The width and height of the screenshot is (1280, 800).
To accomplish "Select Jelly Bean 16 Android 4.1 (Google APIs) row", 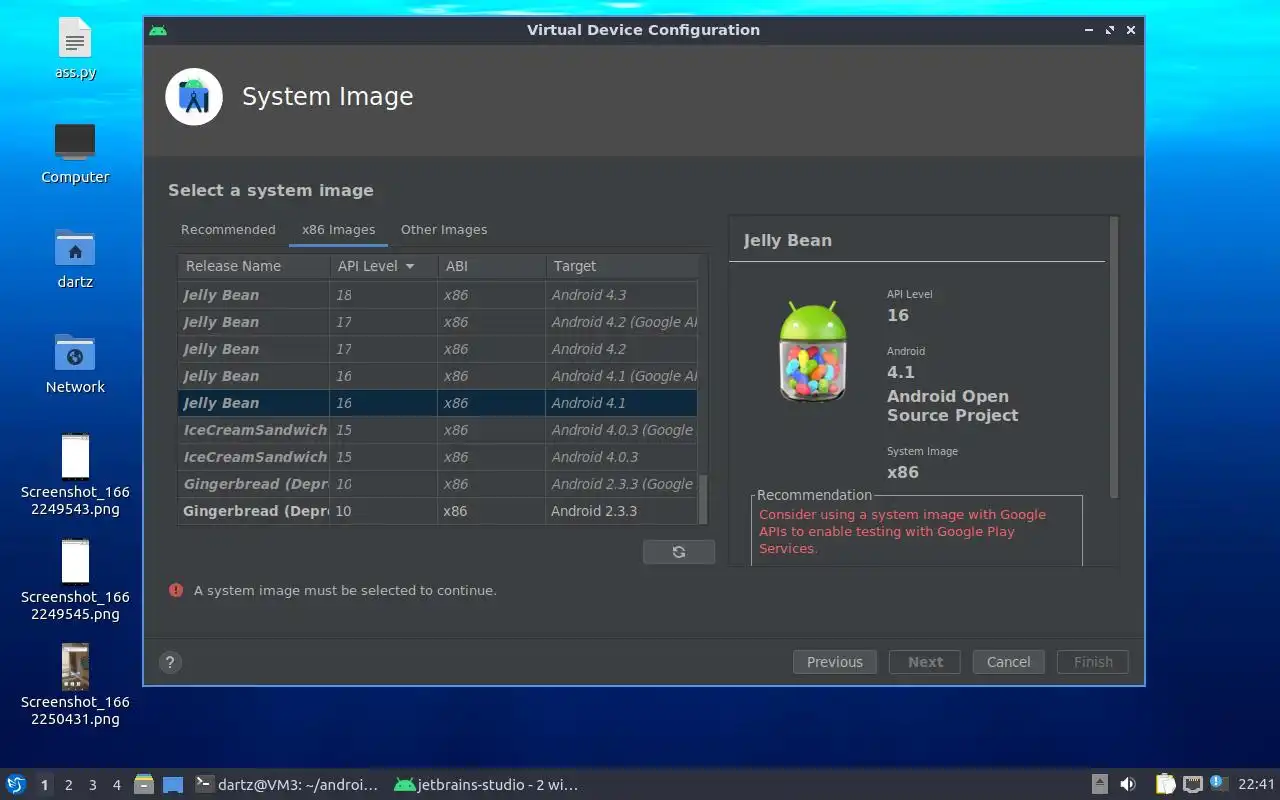I will pos(438,376).
